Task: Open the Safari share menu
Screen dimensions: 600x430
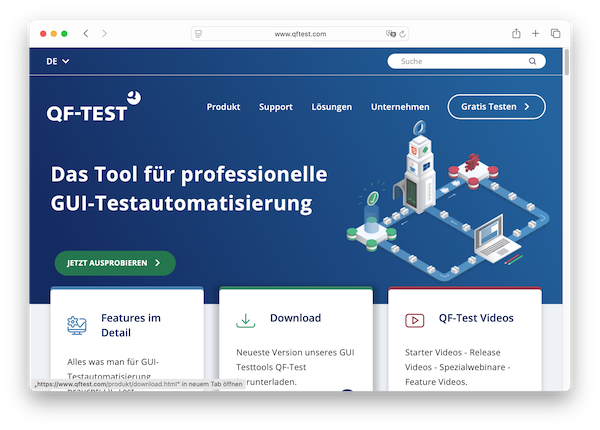Action: [x=516, y=34]
